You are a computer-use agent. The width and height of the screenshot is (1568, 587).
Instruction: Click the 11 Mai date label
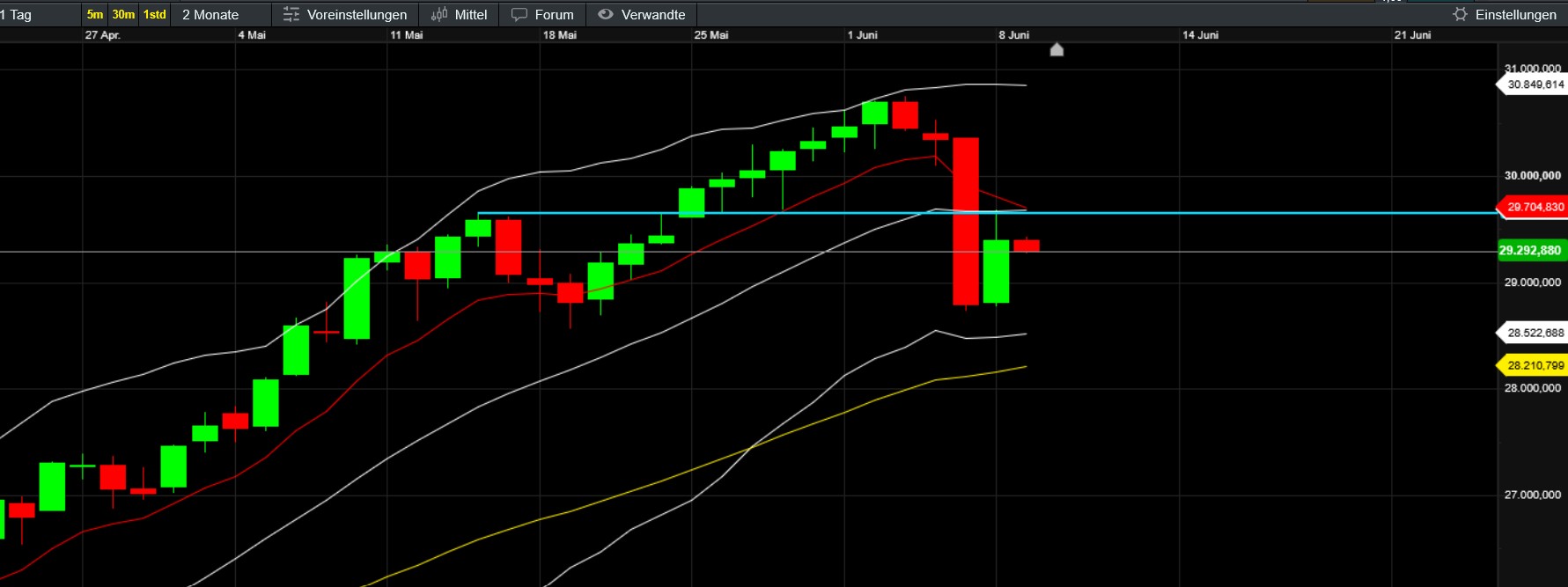(407, 35)
